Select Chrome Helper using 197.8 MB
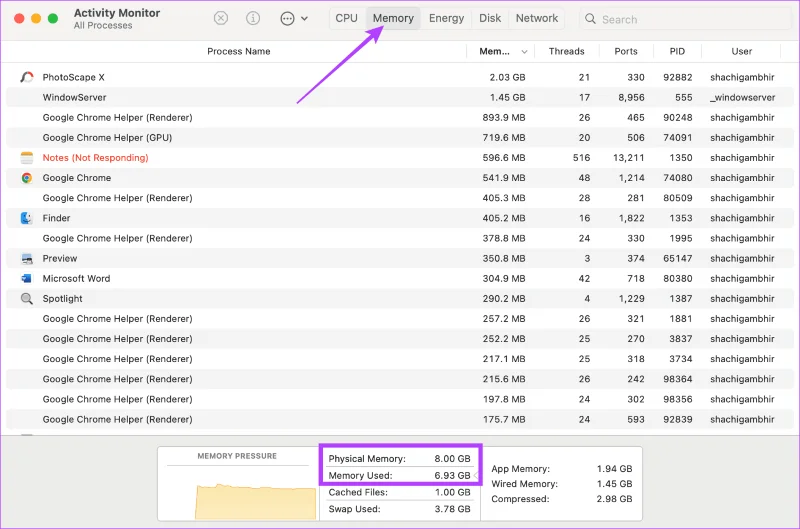800x529 pixels. point(400,399)
